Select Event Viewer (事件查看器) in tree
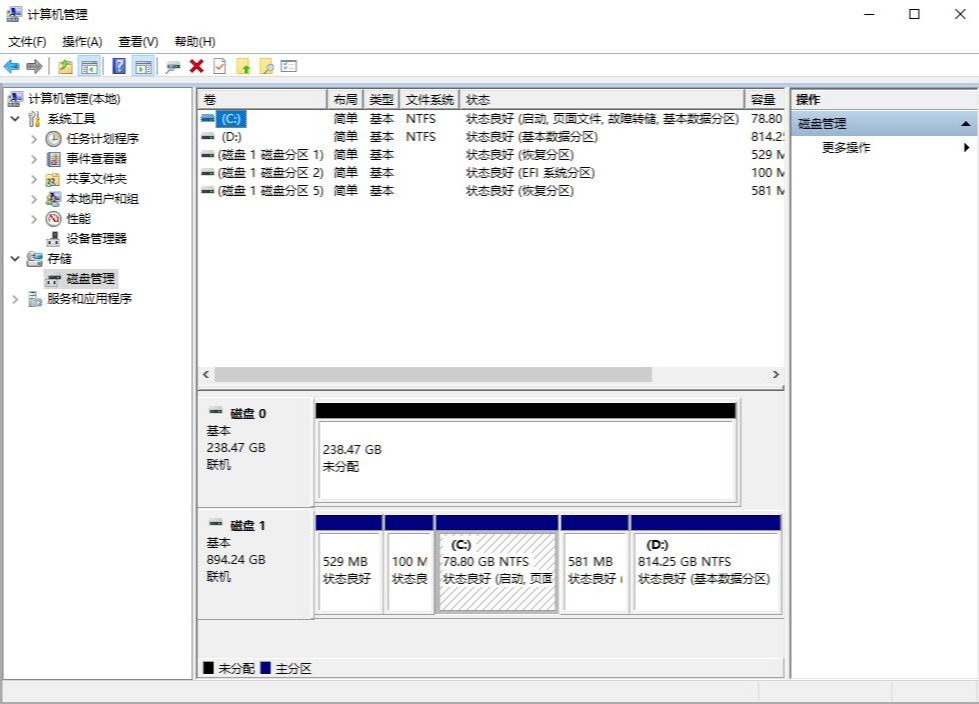Viewport: 979px width, 704px height. pos(96,159)
